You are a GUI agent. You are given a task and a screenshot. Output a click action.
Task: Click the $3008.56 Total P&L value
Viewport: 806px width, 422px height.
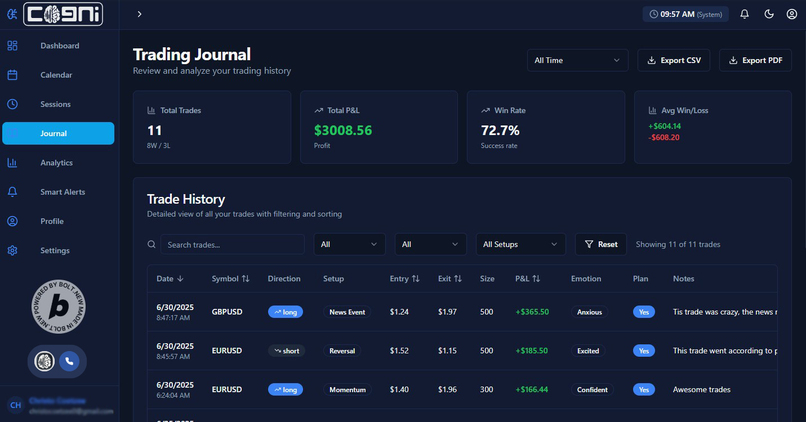(x=343, y=131)
